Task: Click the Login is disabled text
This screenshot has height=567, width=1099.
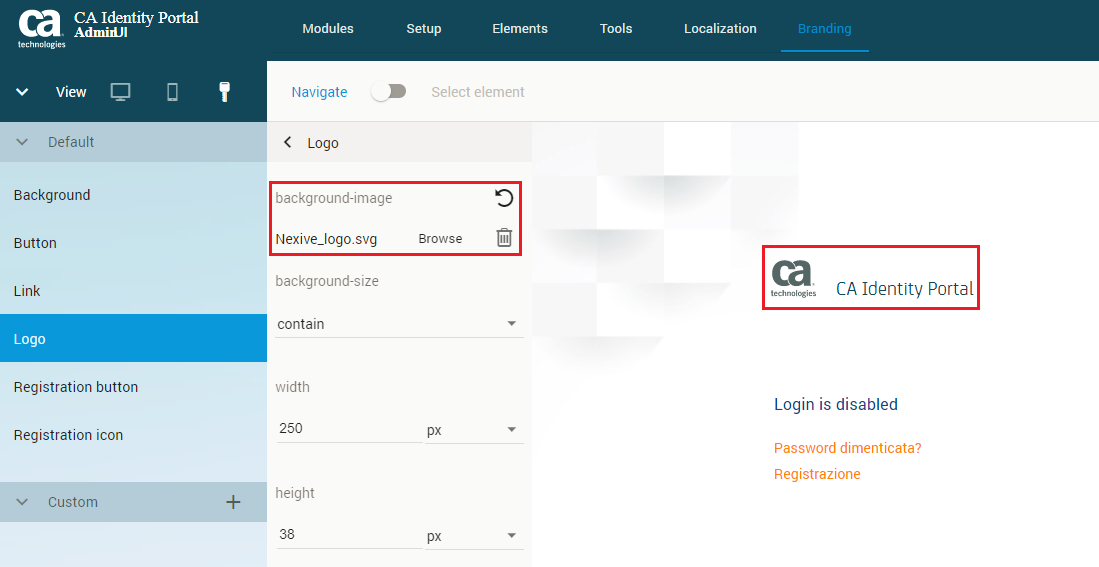Action: [x=835, y=404]
